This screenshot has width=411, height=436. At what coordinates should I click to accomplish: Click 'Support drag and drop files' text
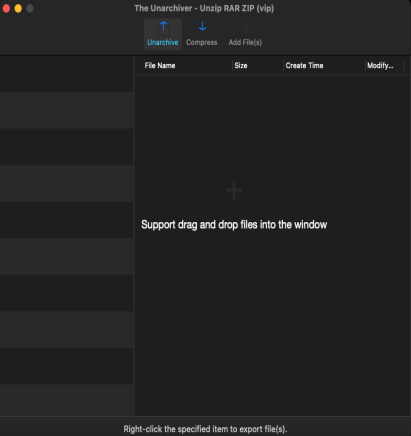click(x=234, y=225)
